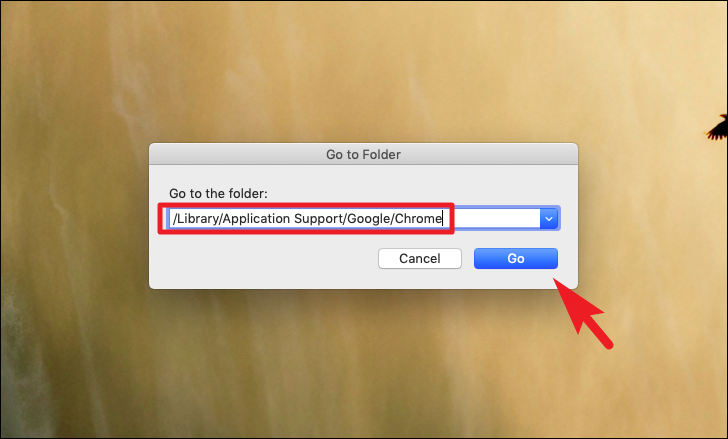The width and height of the screenshot is (728, 439).
Task: Click the Go to Folder title bar
Action: coord(364,154)
